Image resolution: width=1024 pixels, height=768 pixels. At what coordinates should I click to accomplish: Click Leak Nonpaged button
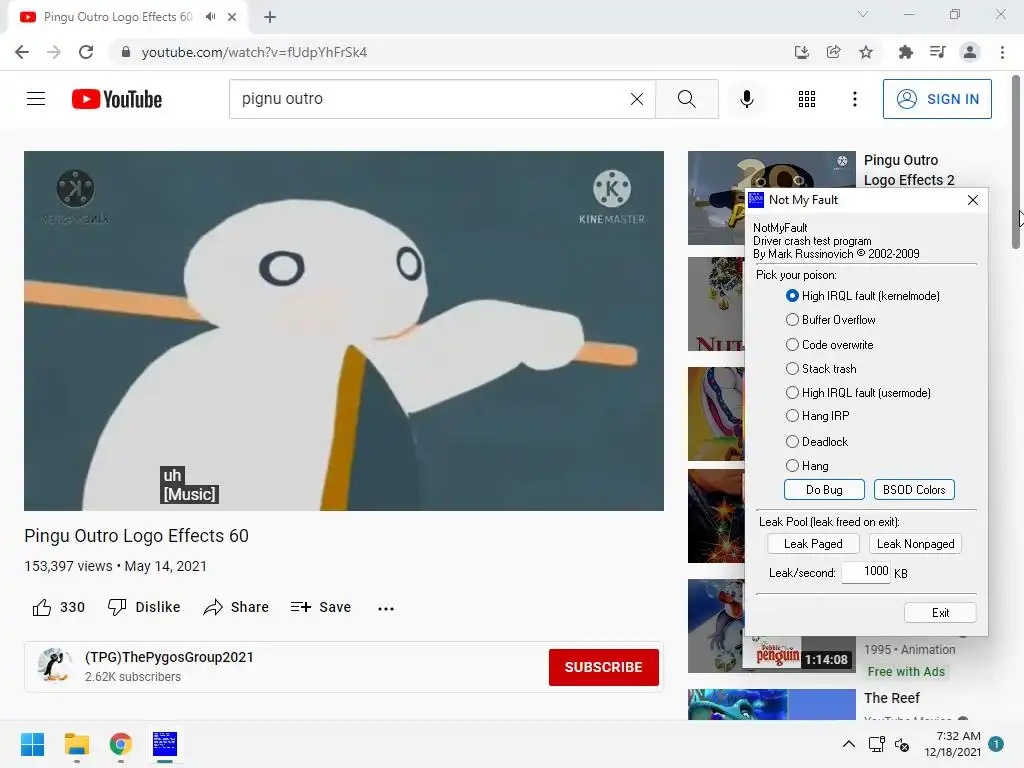click(916, 544)
